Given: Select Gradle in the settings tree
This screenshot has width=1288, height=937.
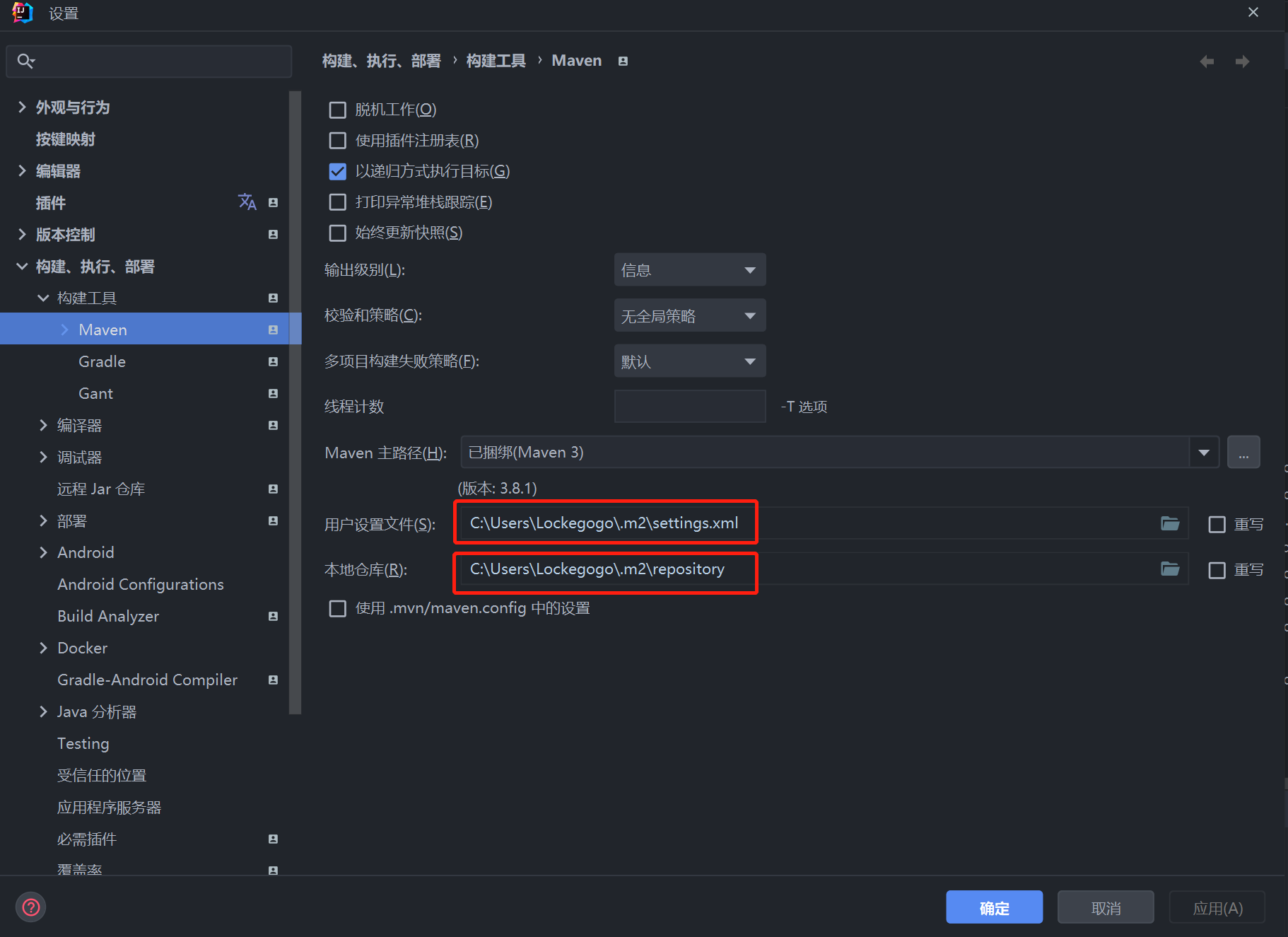Looking at the screenshot, I should [x=103, y=361].
